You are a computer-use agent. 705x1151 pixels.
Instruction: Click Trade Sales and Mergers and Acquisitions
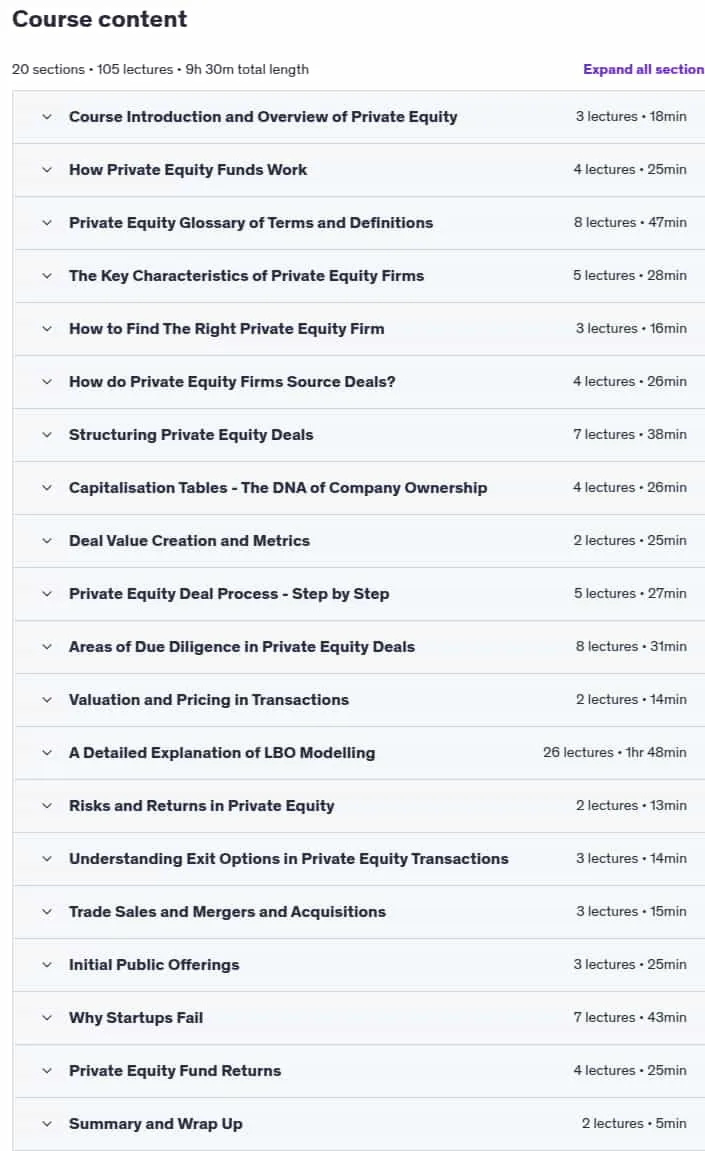(227, 912)
